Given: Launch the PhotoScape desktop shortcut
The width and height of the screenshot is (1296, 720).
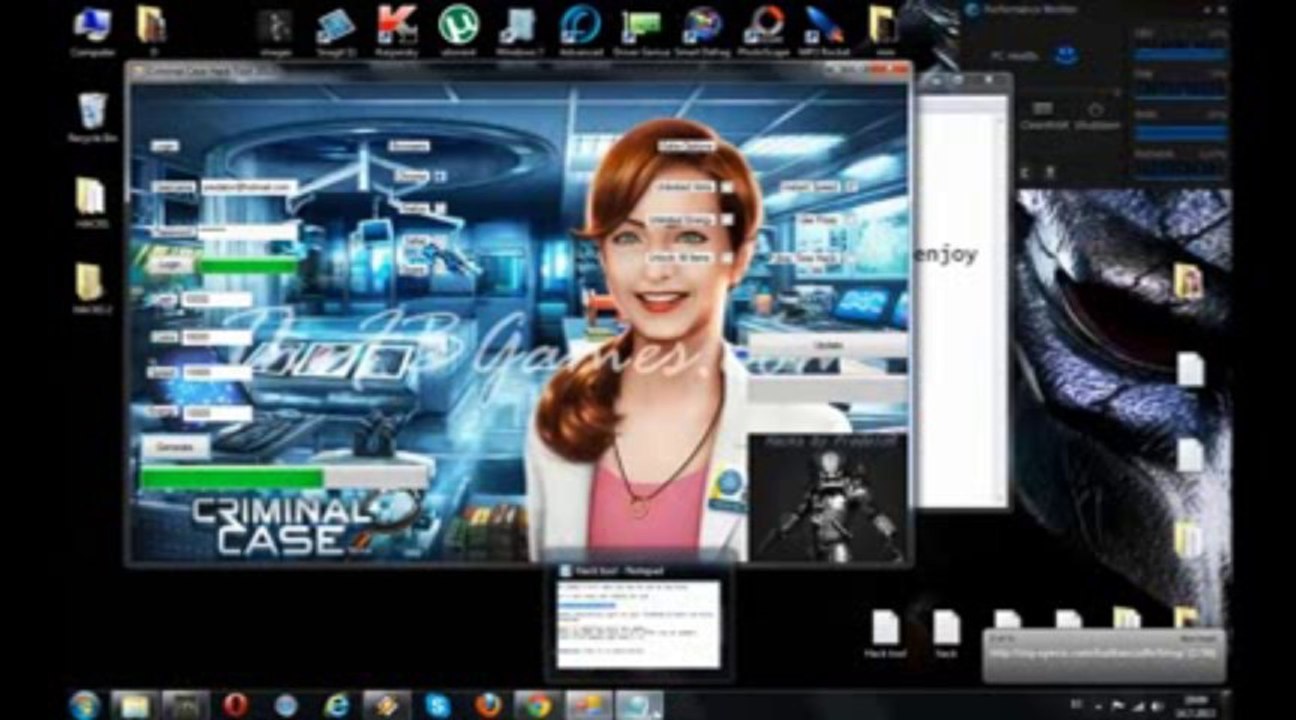Looking at the screenshot, I should coord(766,30).
